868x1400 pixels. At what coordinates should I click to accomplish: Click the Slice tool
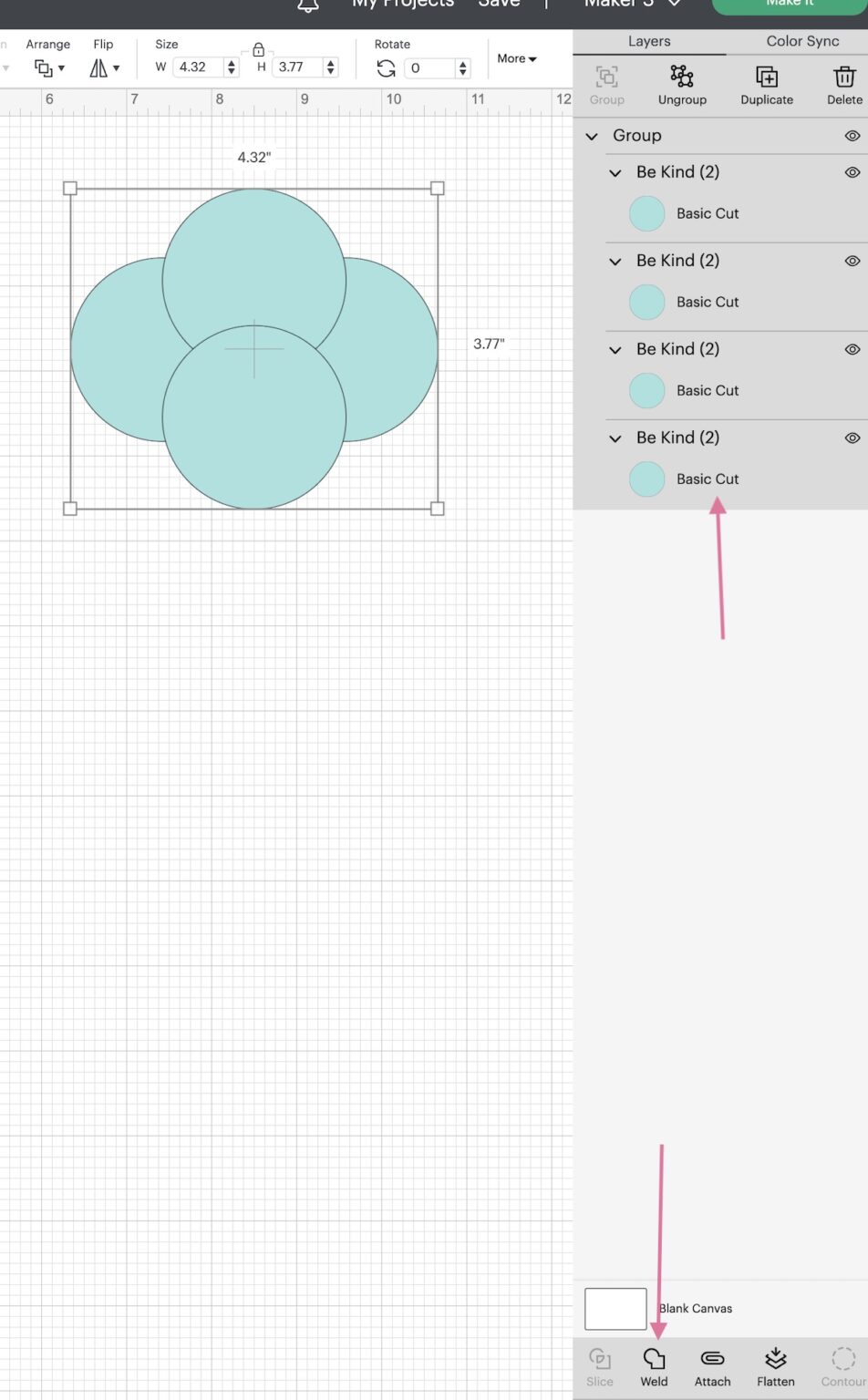(600, 1365)
